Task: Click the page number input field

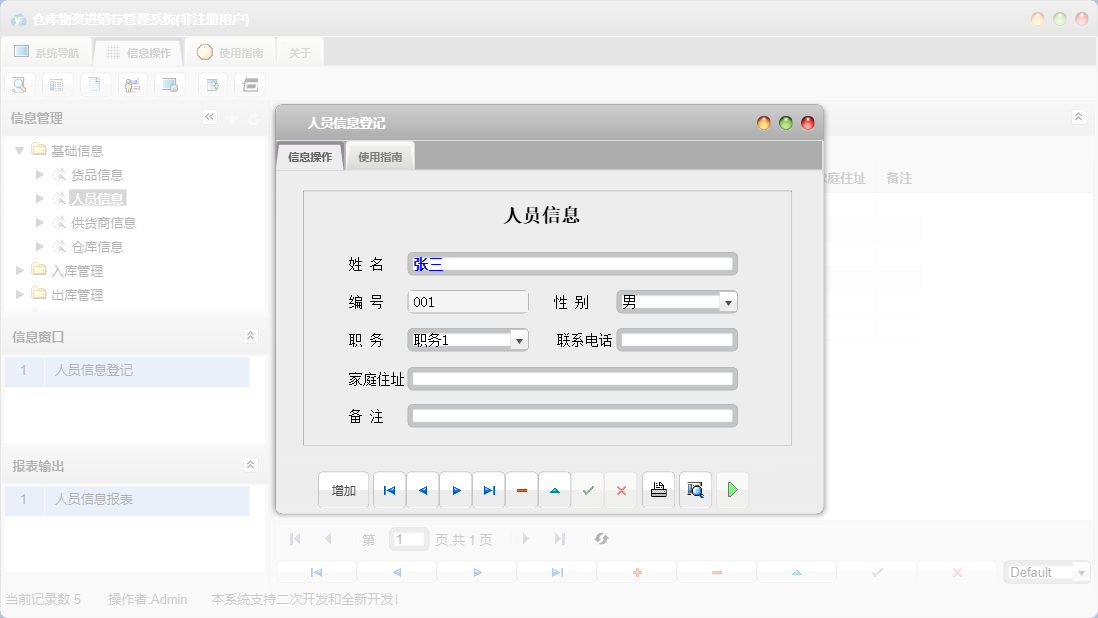Action: (x=408, y=539)
